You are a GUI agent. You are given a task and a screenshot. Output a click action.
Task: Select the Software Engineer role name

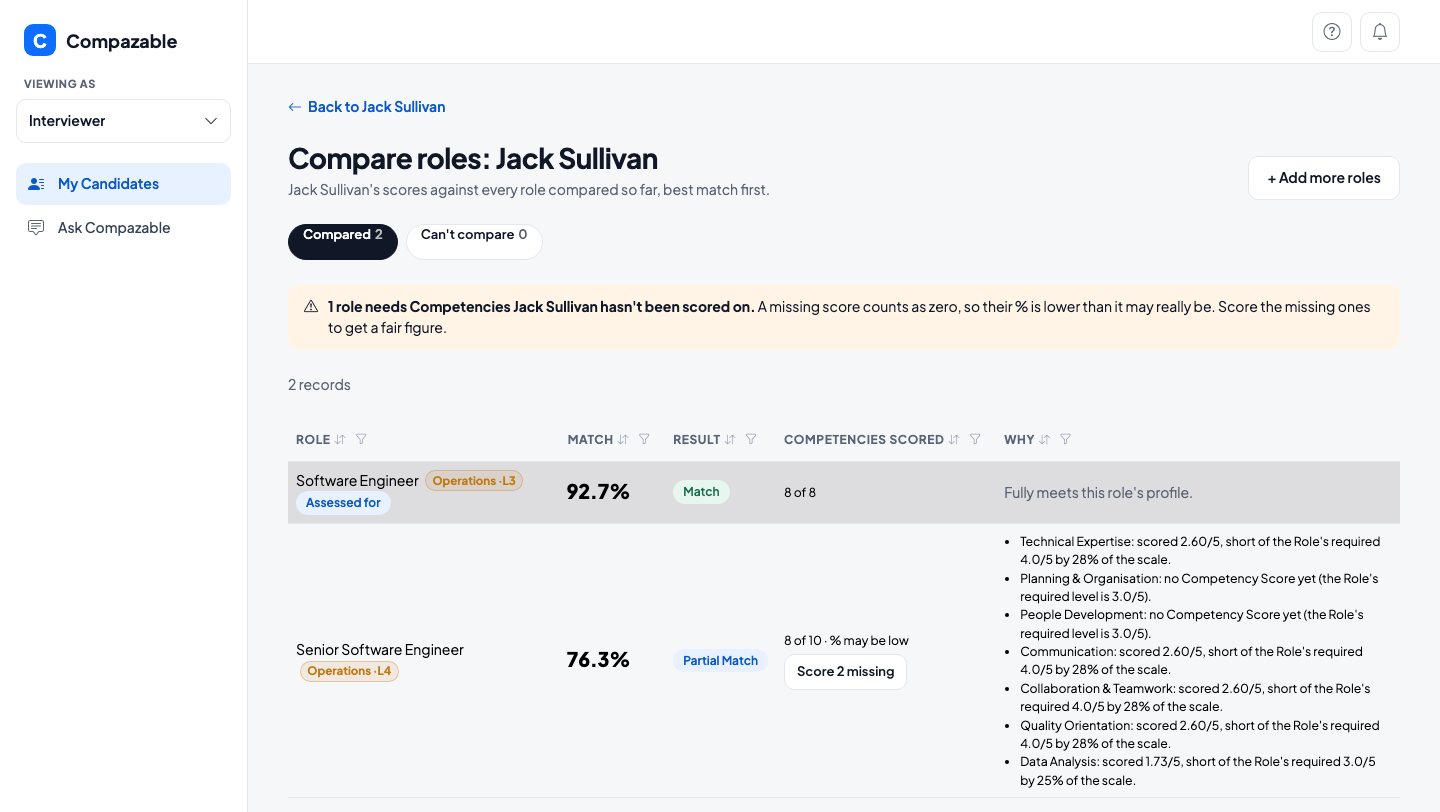pos(357,481)
